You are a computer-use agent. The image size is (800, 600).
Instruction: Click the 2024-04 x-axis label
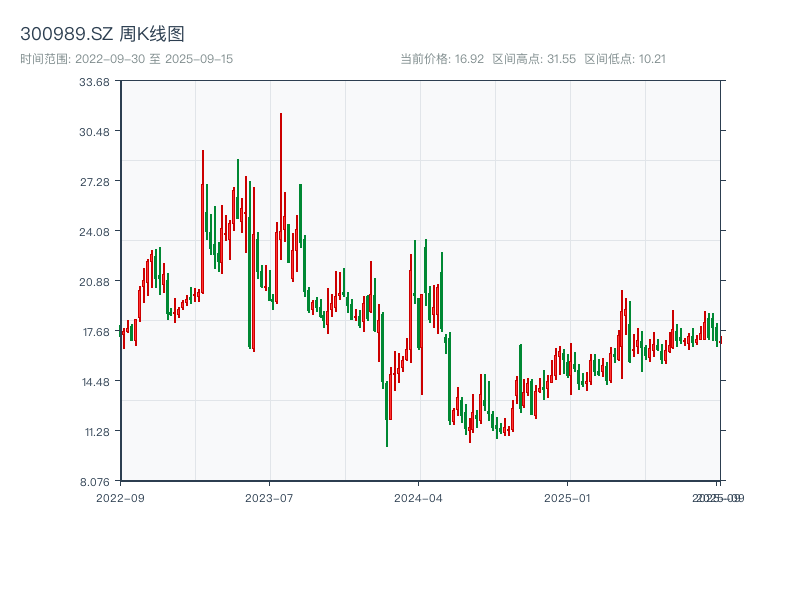[418, 498]
